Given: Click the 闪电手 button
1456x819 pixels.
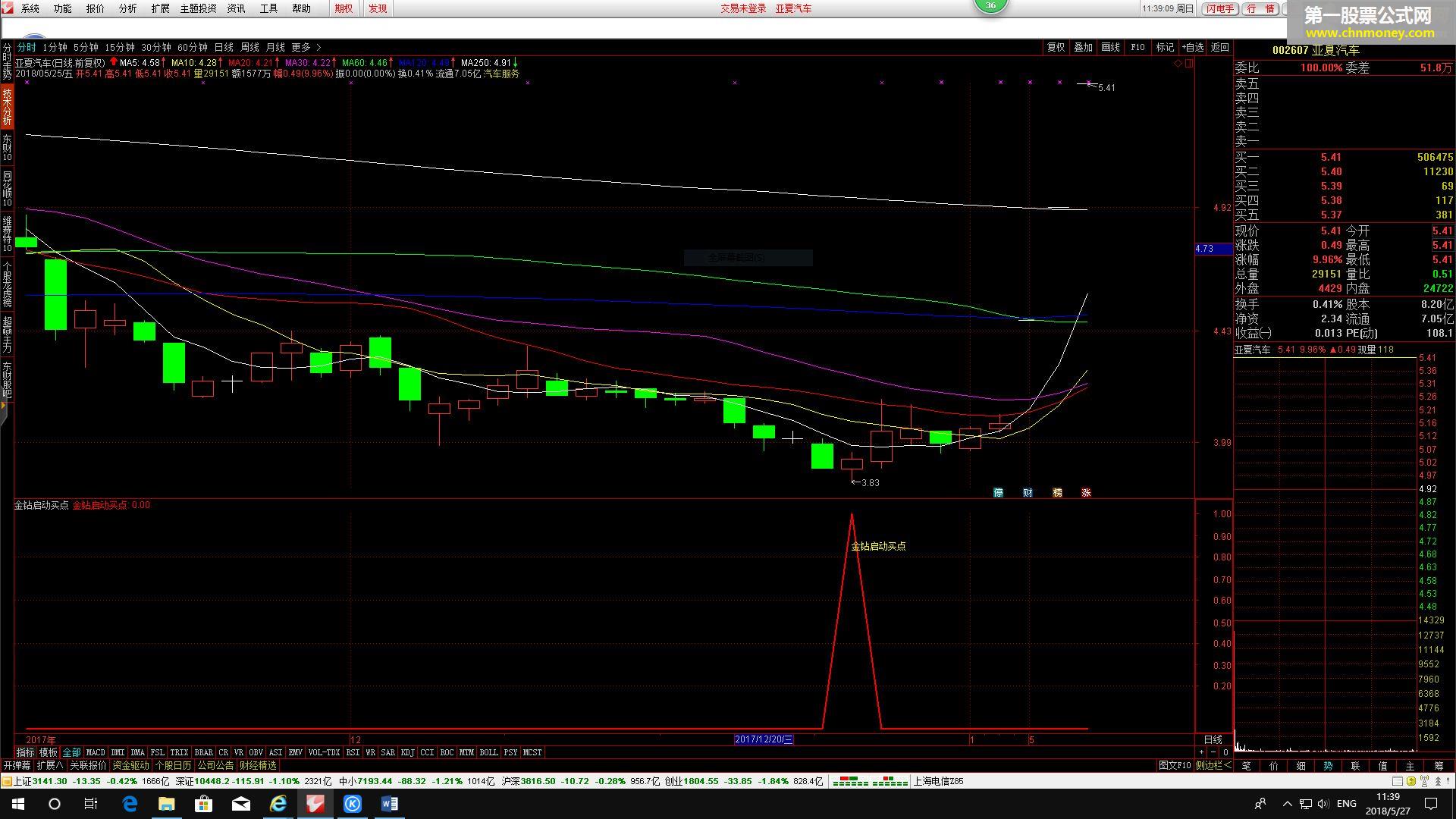Looking at the screenshot, I should [x=1220, y=8].
